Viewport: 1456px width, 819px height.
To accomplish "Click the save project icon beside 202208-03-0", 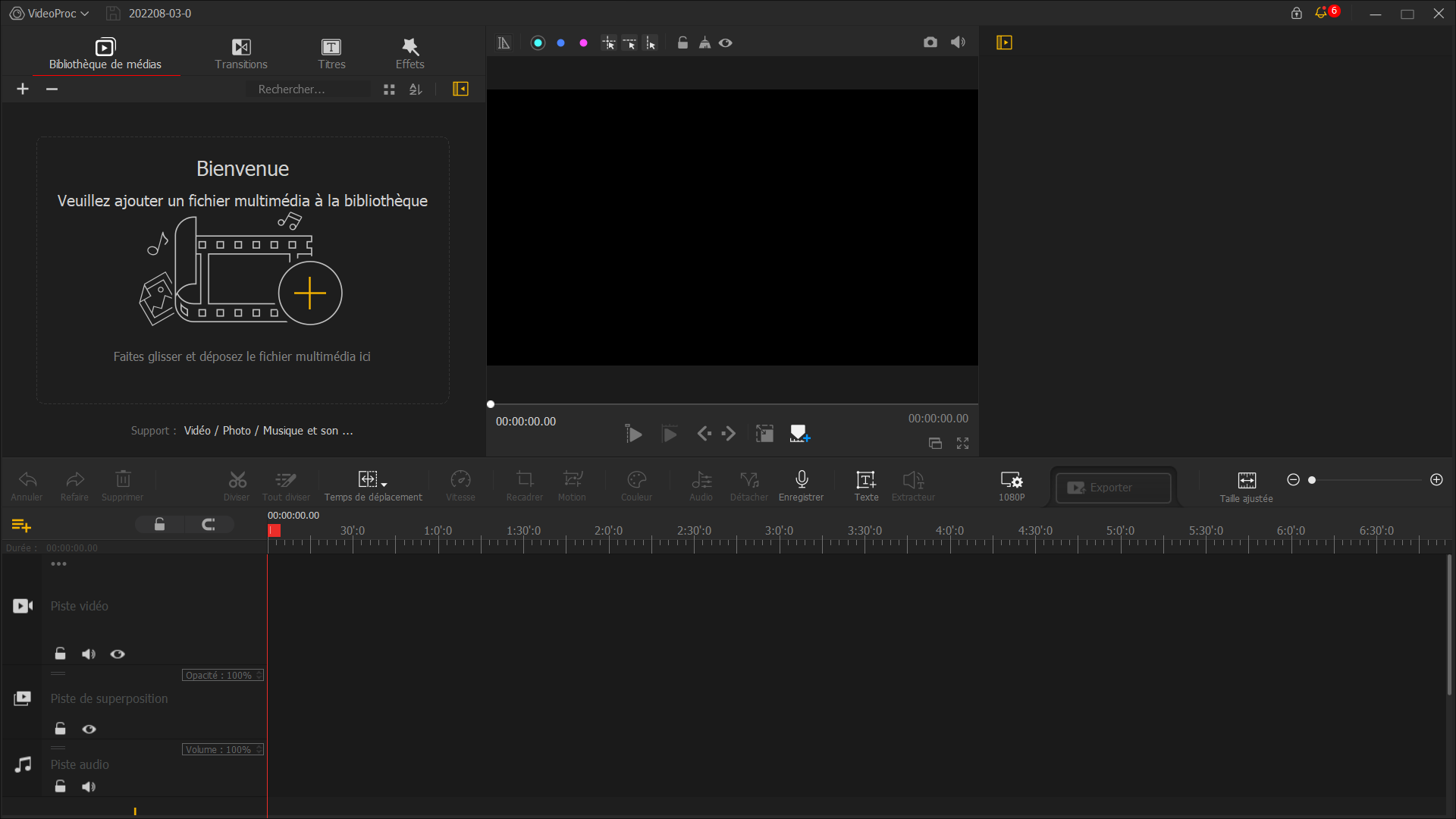I will click(x=113, y=14).
